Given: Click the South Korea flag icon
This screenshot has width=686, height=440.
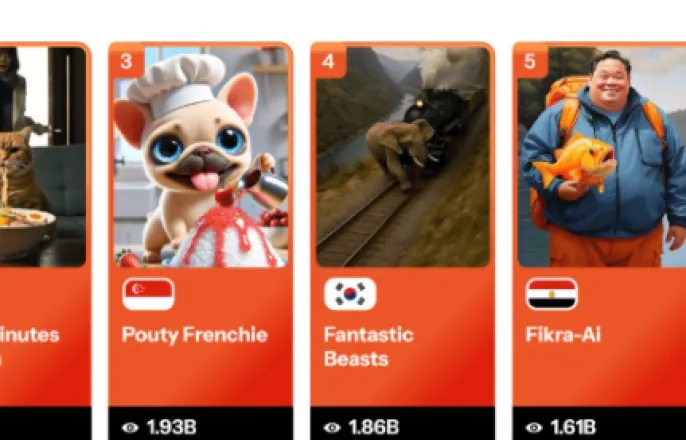Looking at the screenshot, I should [350, 294].
